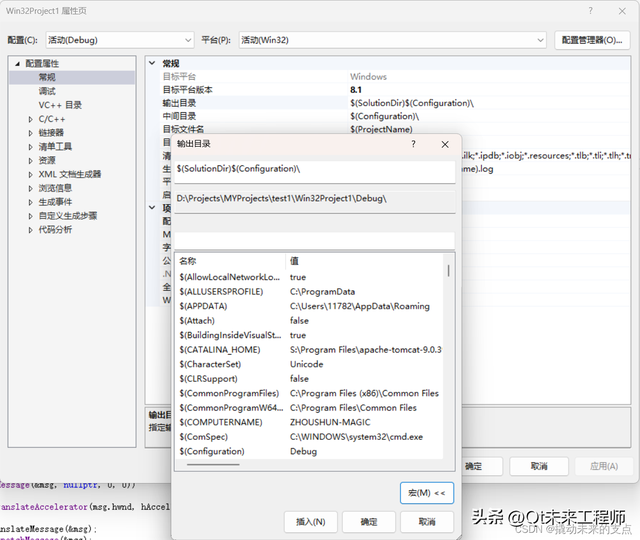Click the 宏(M) << button

pyautogui.click(x=427, y=493)
